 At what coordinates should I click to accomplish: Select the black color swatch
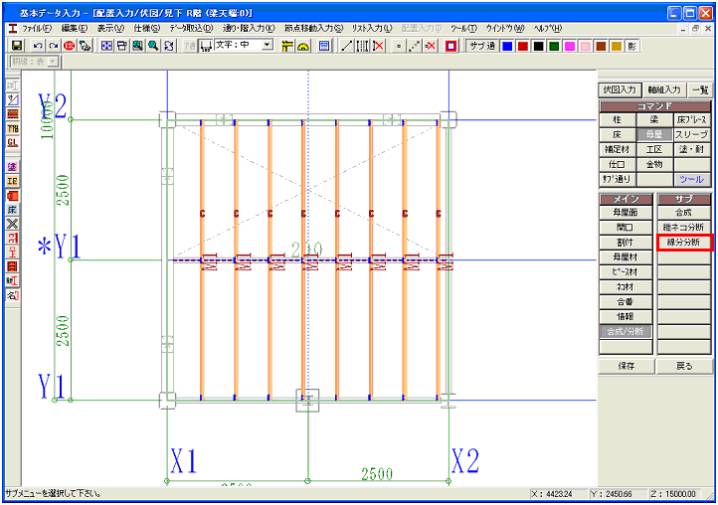(x=538, y=46)
